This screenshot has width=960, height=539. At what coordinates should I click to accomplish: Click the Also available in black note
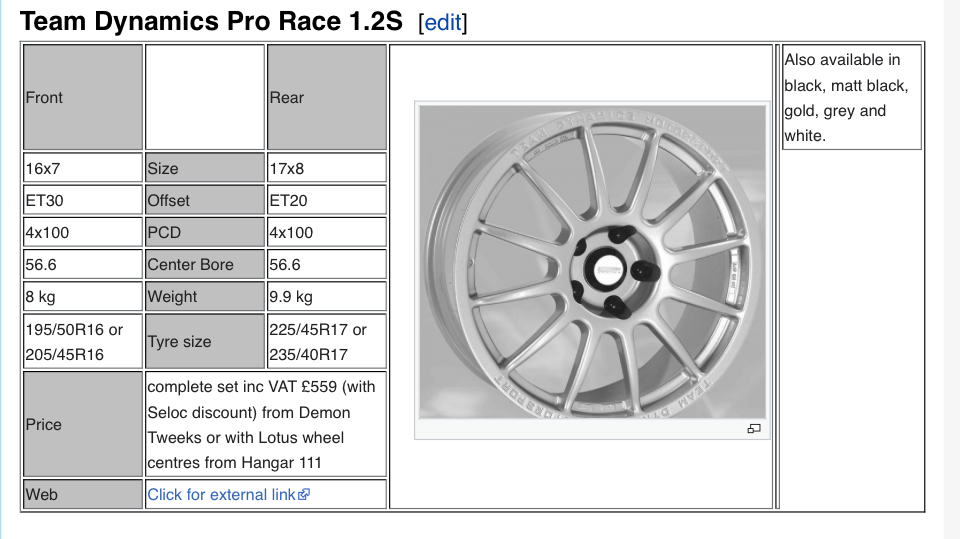pos(852,97)
